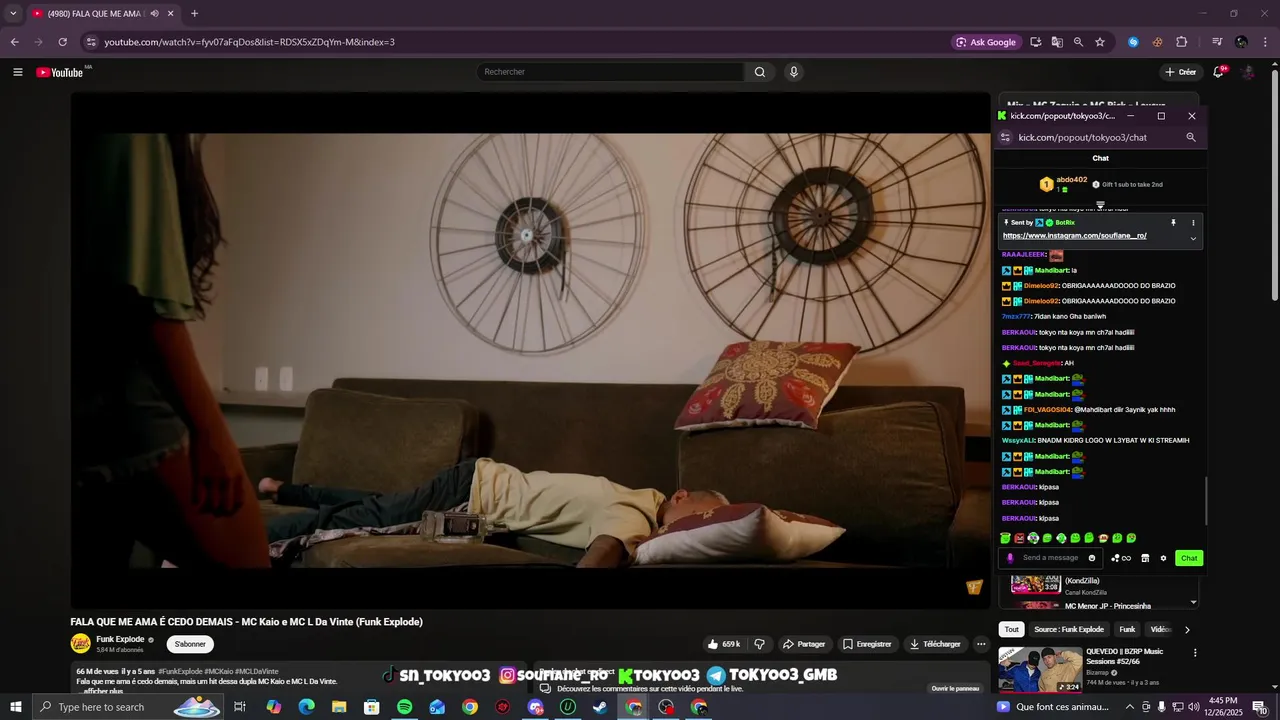Open the Kick channel points icon

pyautogui.click(x=1121, y=558)
